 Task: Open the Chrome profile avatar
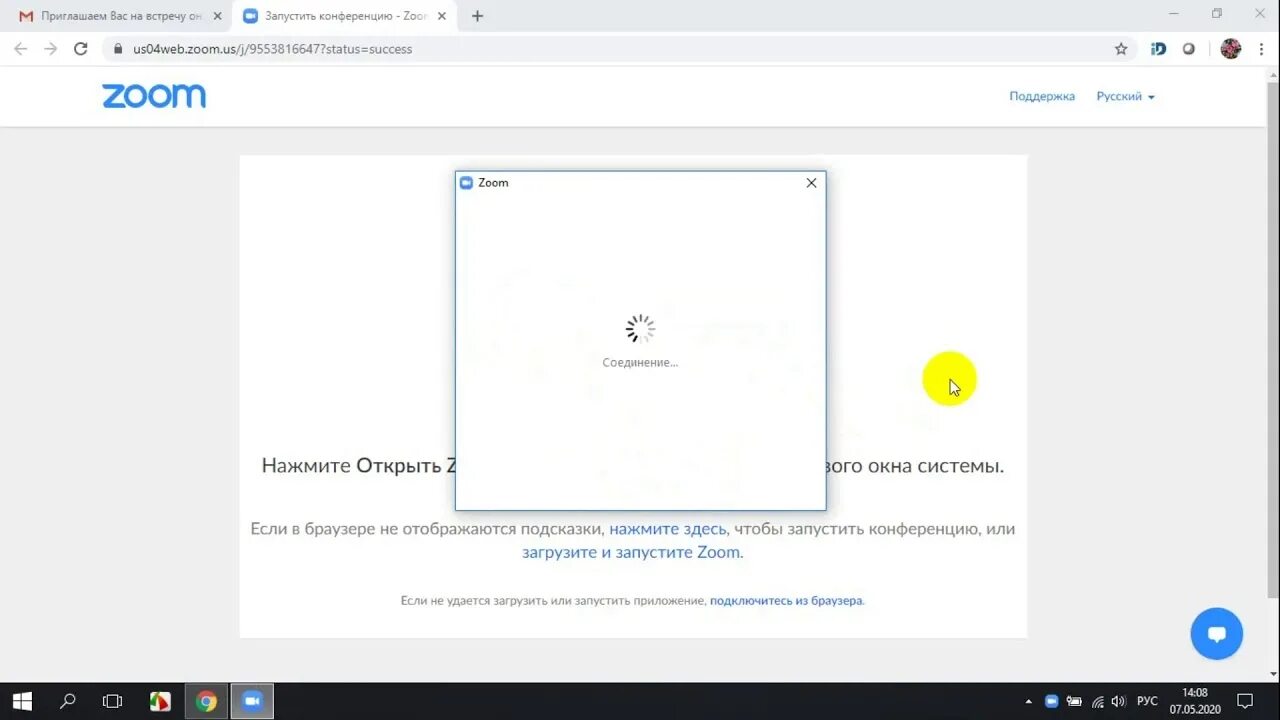pos(1231,49)
